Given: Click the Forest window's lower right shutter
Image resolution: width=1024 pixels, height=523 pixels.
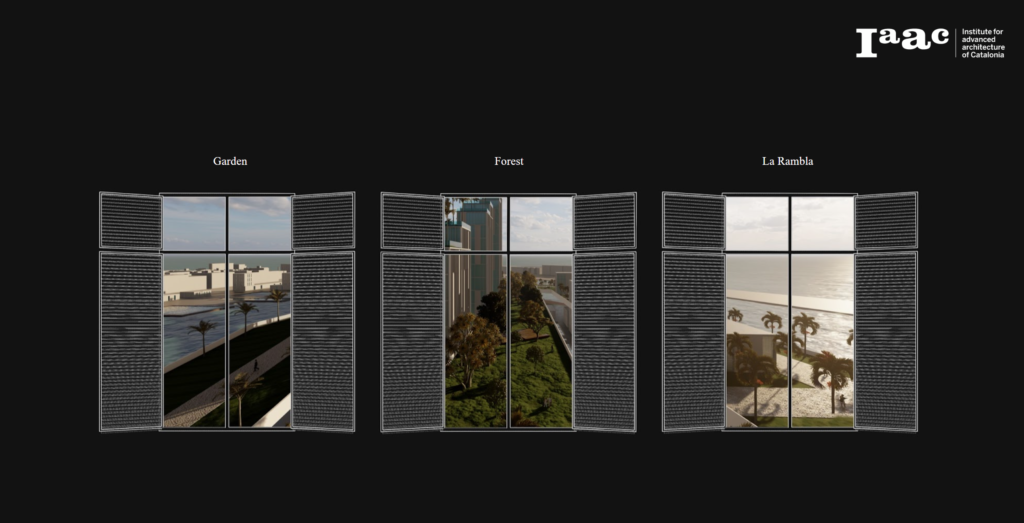Looking at the screenshot, I should [604, 341].
